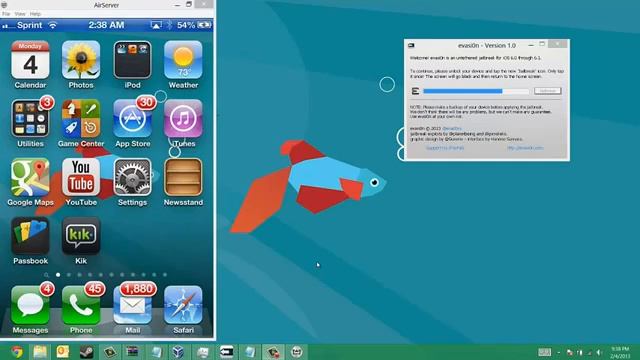
Task: Open the iPod folder icon
Action: 132,60
